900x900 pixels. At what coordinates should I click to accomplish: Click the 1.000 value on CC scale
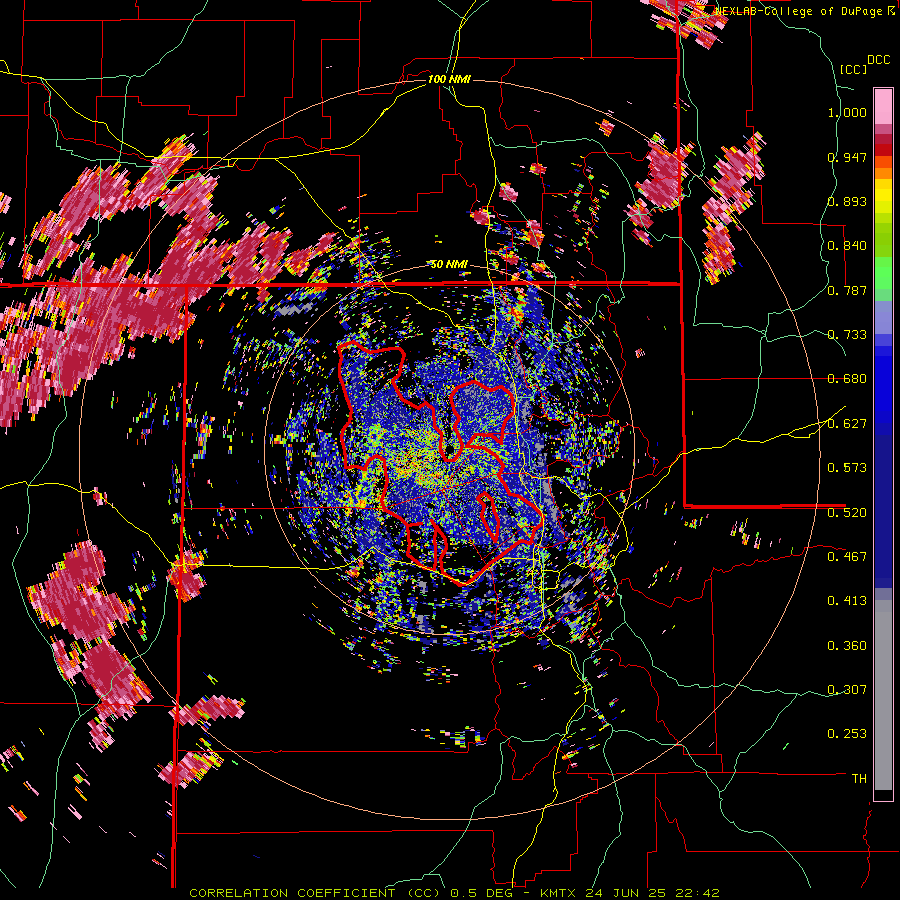[x=847, y=112]
